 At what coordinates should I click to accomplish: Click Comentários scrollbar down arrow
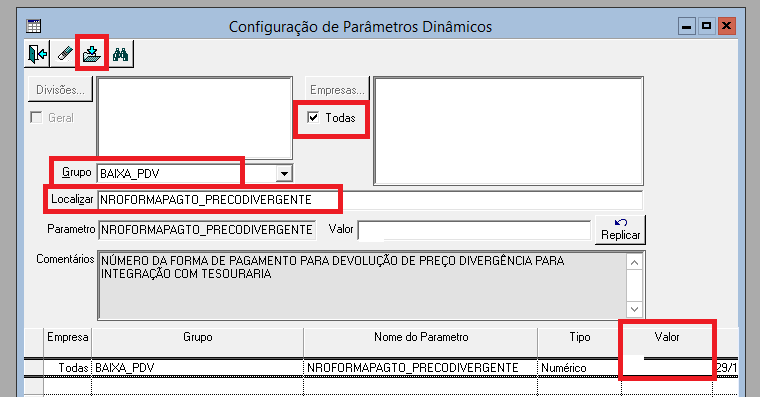[x=634, y=309]
